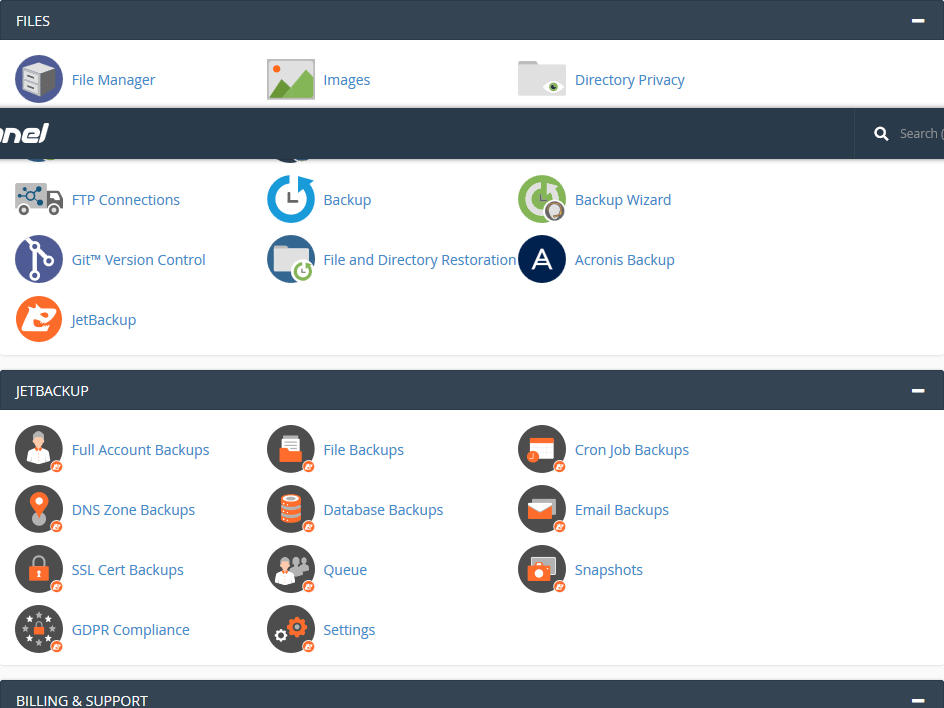The height and width of the screenshot is (708, 944).
Task: Follow the DNS Zone Backups link
Action: click(133, 510)
